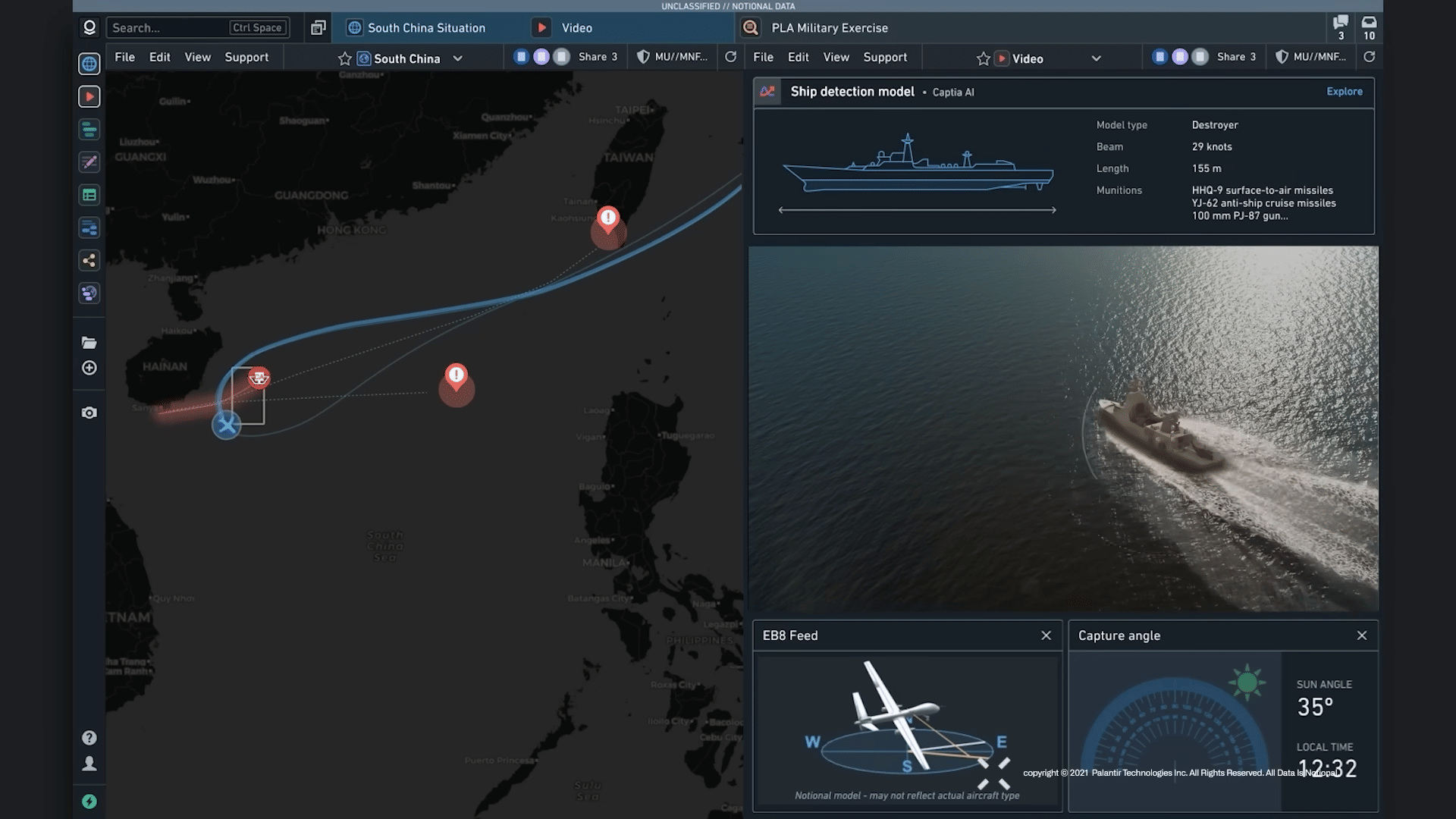Open the folder browser in sidebar
Viewport: 1456px width, 819px height.
(89, 343)
